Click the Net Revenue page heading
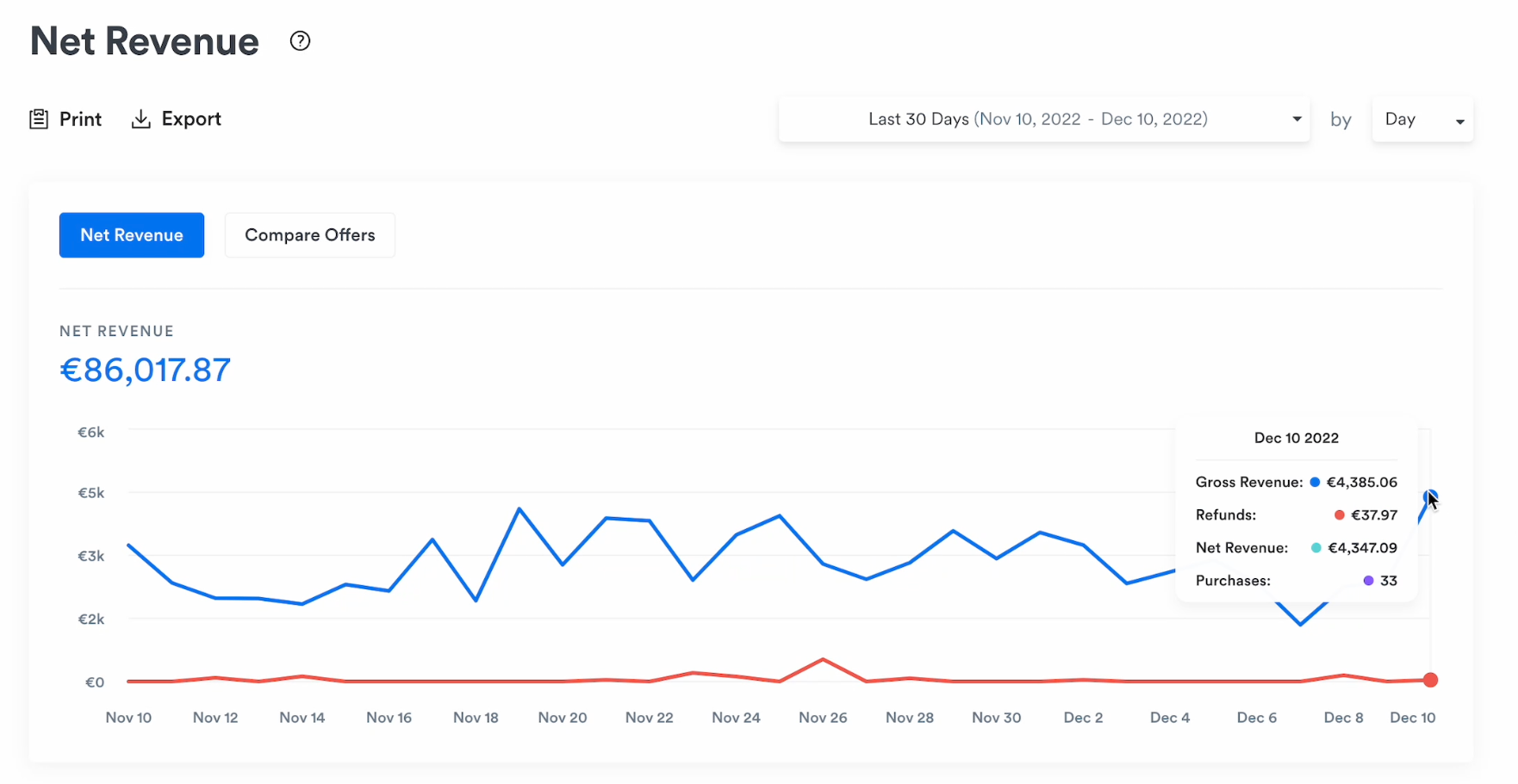The image size is (1518, 784). [145, 41]
